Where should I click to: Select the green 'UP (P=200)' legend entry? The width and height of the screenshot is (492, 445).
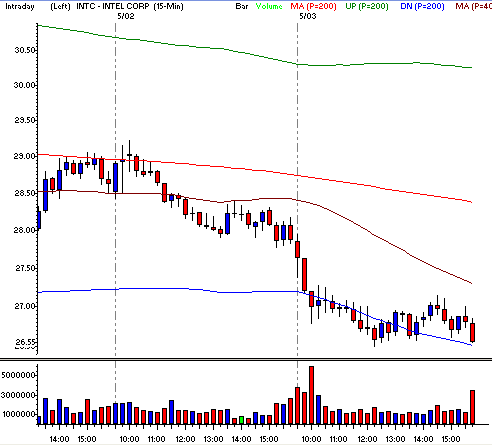367,6
